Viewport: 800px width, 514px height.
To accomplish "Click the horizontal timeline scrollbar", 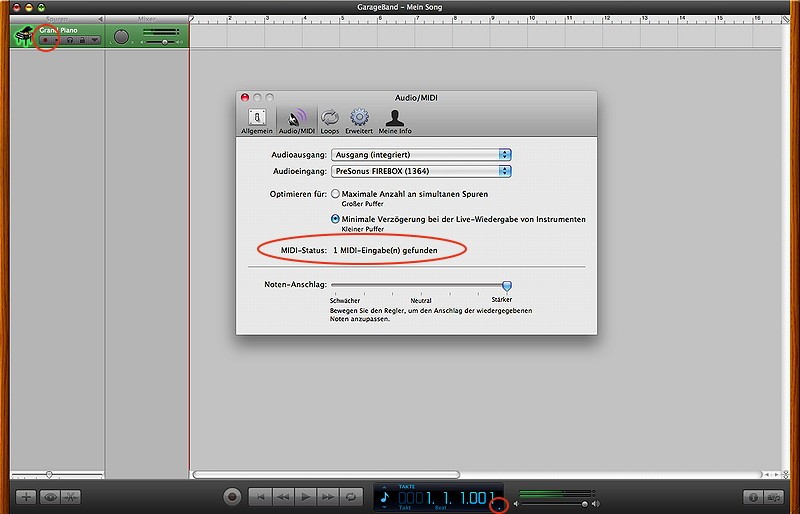I will pos(326,475).
